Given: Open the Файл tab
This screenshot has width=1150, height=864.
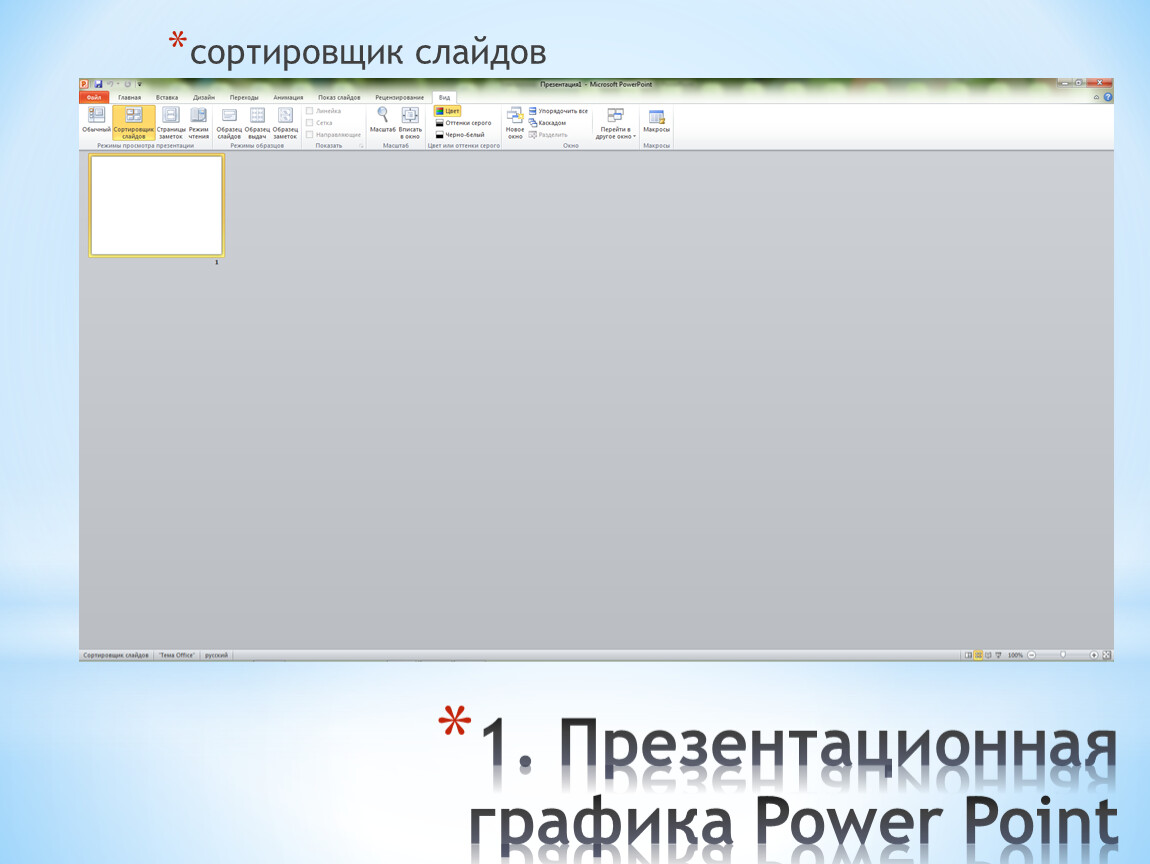Looking at the screenshot, I should pyautogui.click(x=94, y=97).
